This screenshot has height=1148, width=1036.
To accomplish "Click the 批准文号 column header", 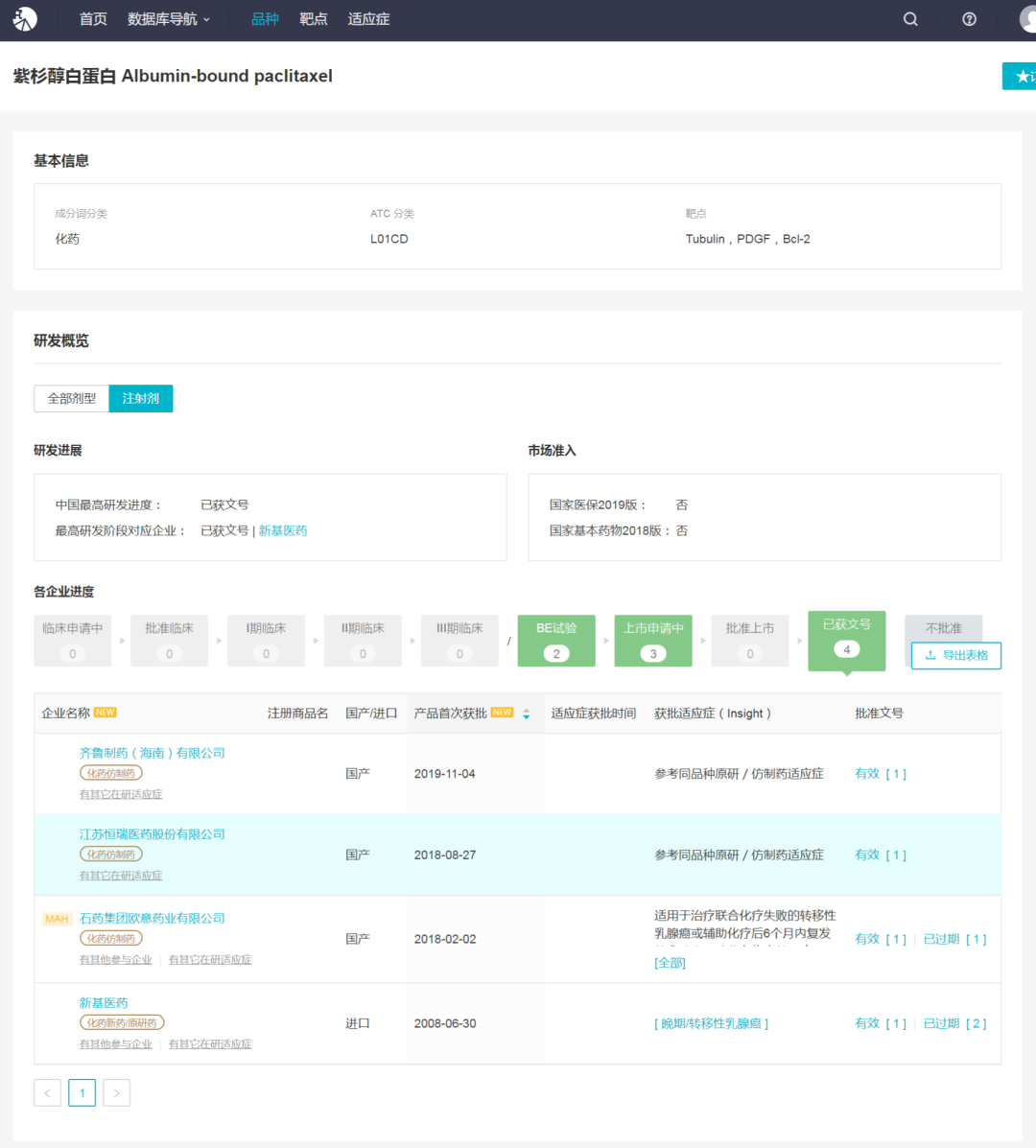I will pyautogui.click(x=879, y=714).
